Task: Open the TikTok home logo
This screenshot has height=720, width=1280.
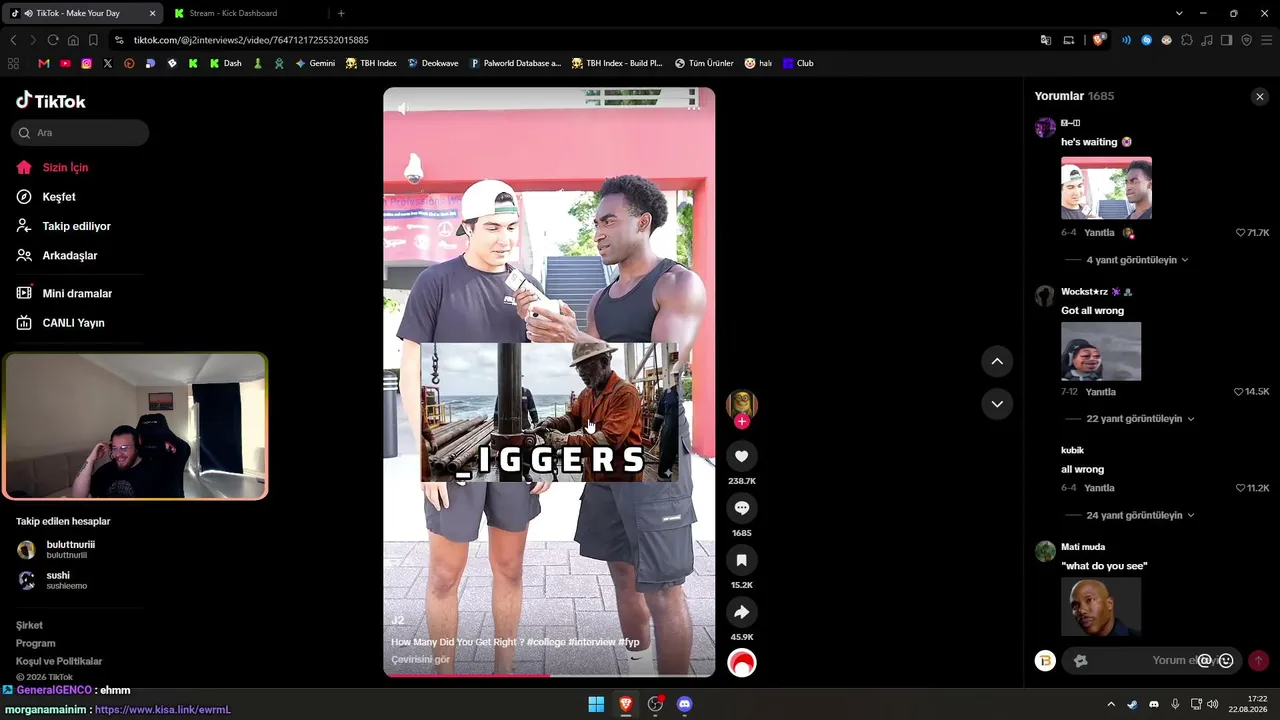Action: 51,101
